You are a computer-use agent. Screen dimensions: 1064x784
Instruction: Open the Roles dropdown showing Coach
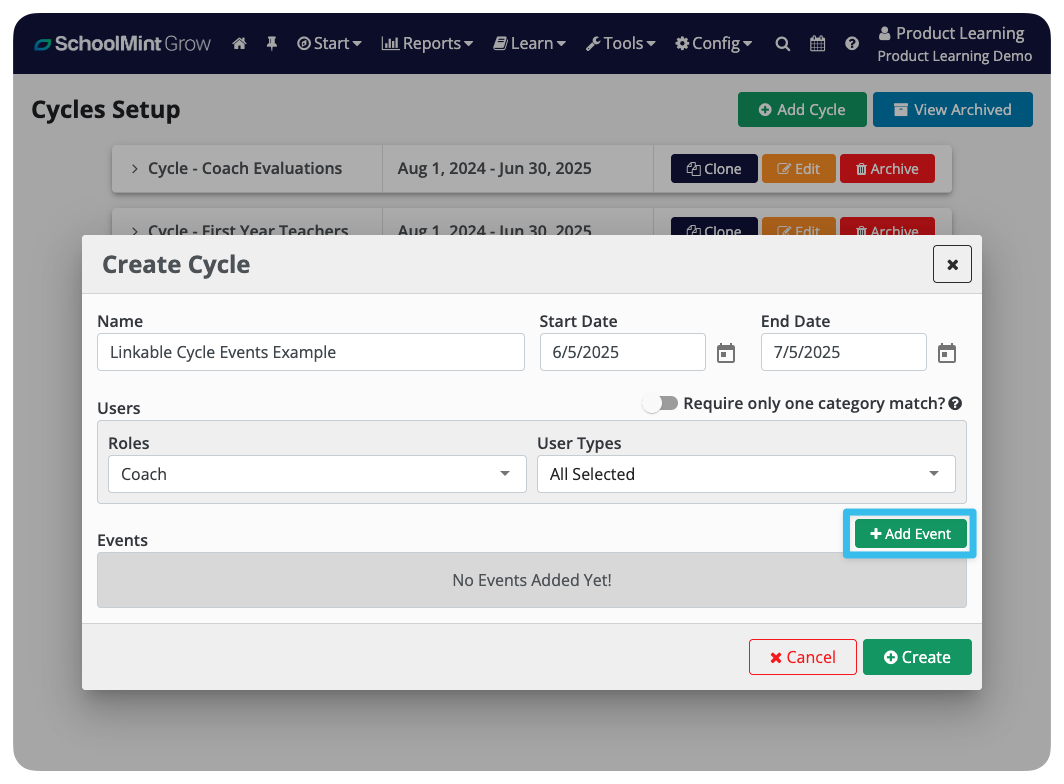[x=317, y=474]
